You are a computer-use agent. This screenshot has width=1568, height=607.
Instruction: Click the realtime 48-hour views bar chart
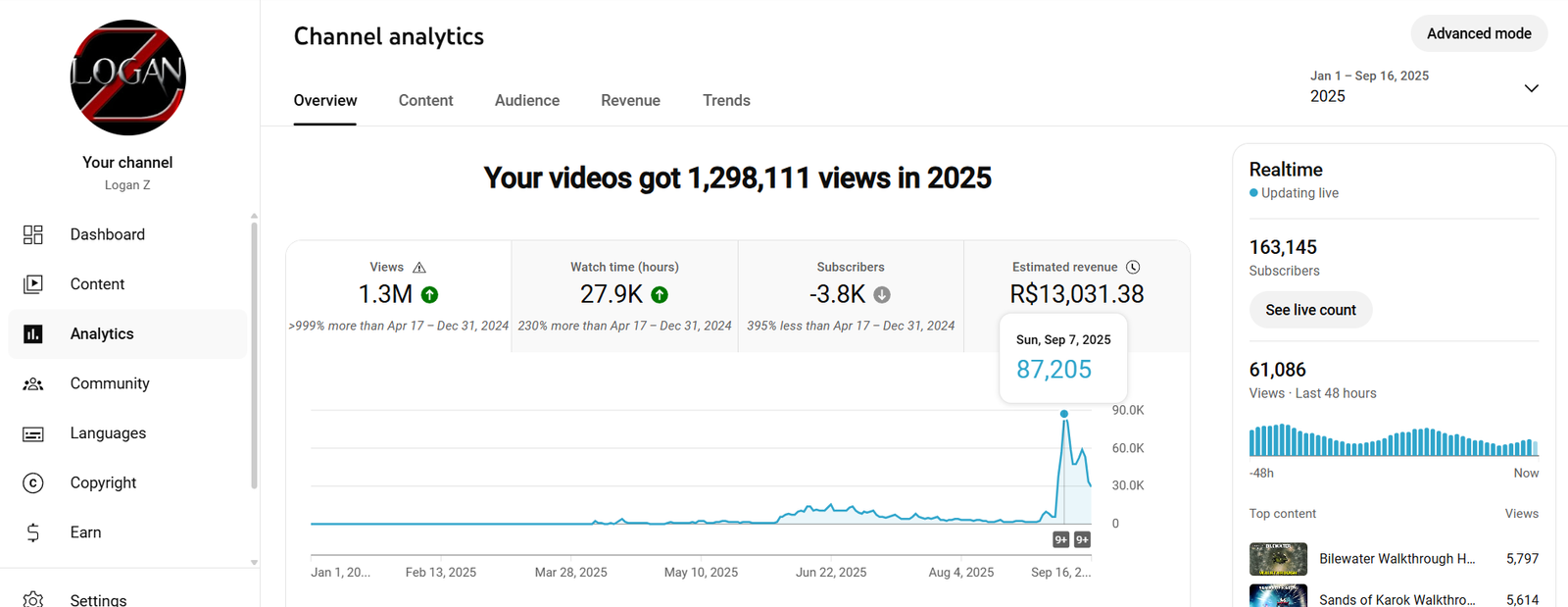pos(1394,440)
